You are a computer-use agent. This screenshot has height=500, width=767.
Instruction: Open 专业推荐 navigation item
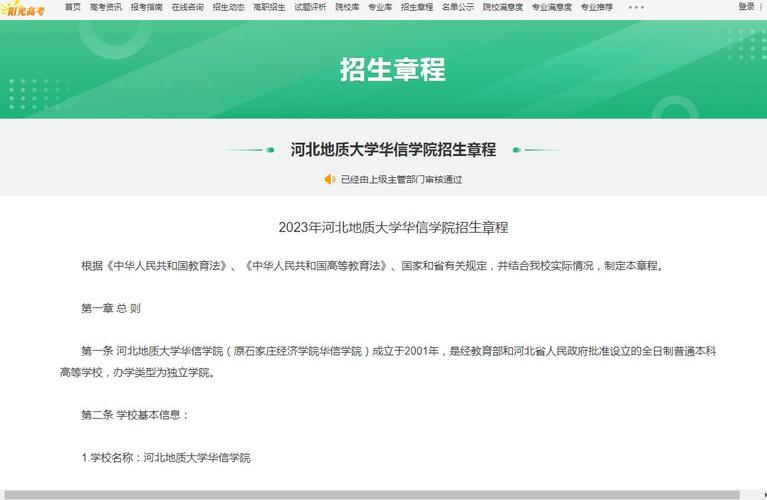pyautogui.click(x=596, y=7)
